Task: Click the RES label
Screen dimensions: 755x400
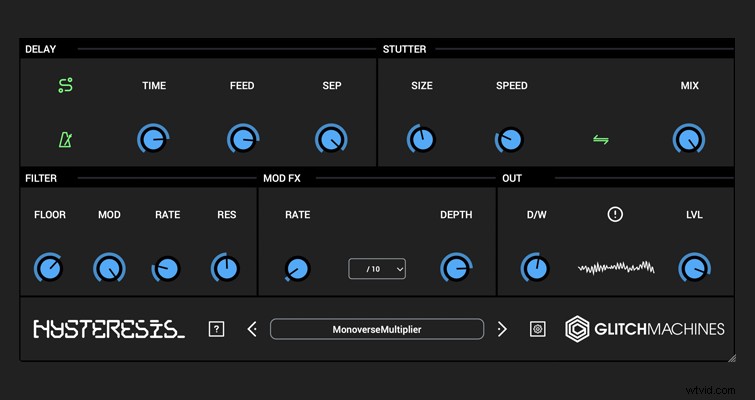Action: pyautogui.click(x=227, y=215)
